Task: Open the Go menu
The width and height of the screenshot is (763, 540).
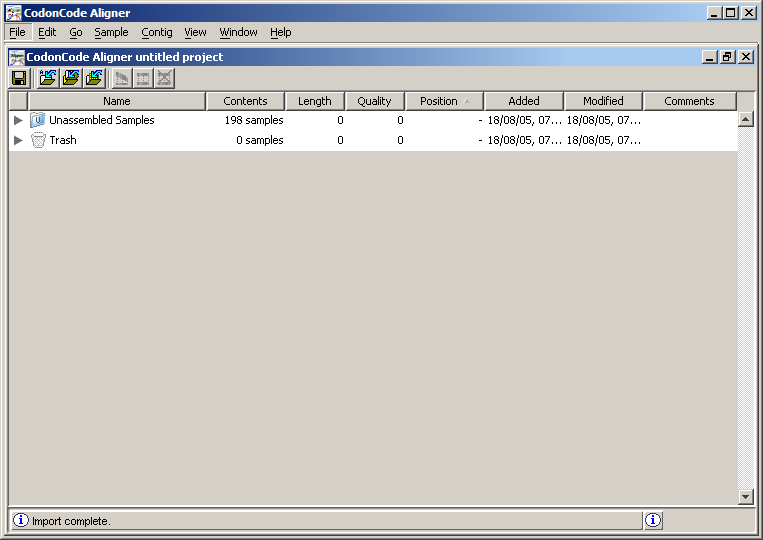Action: (75, 32)
